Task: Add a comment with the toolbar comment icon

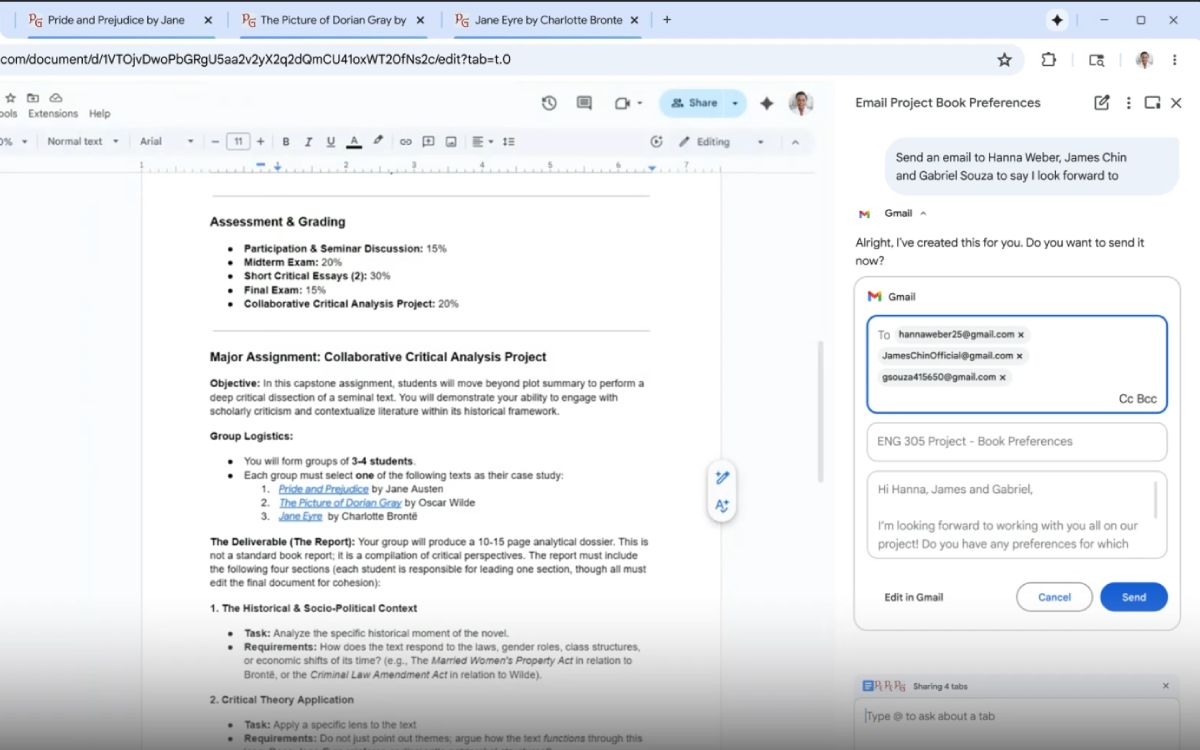Action: coord(430,141)
